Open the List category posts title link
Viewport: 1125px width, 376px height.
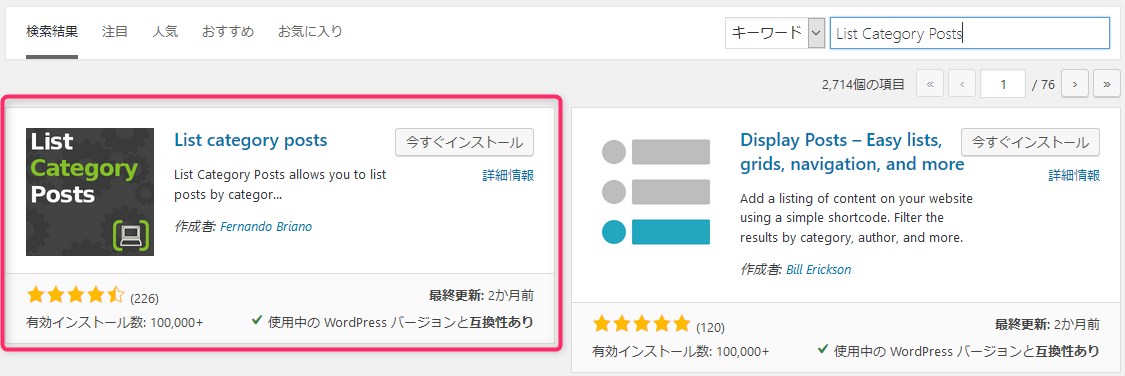point(251,140)
